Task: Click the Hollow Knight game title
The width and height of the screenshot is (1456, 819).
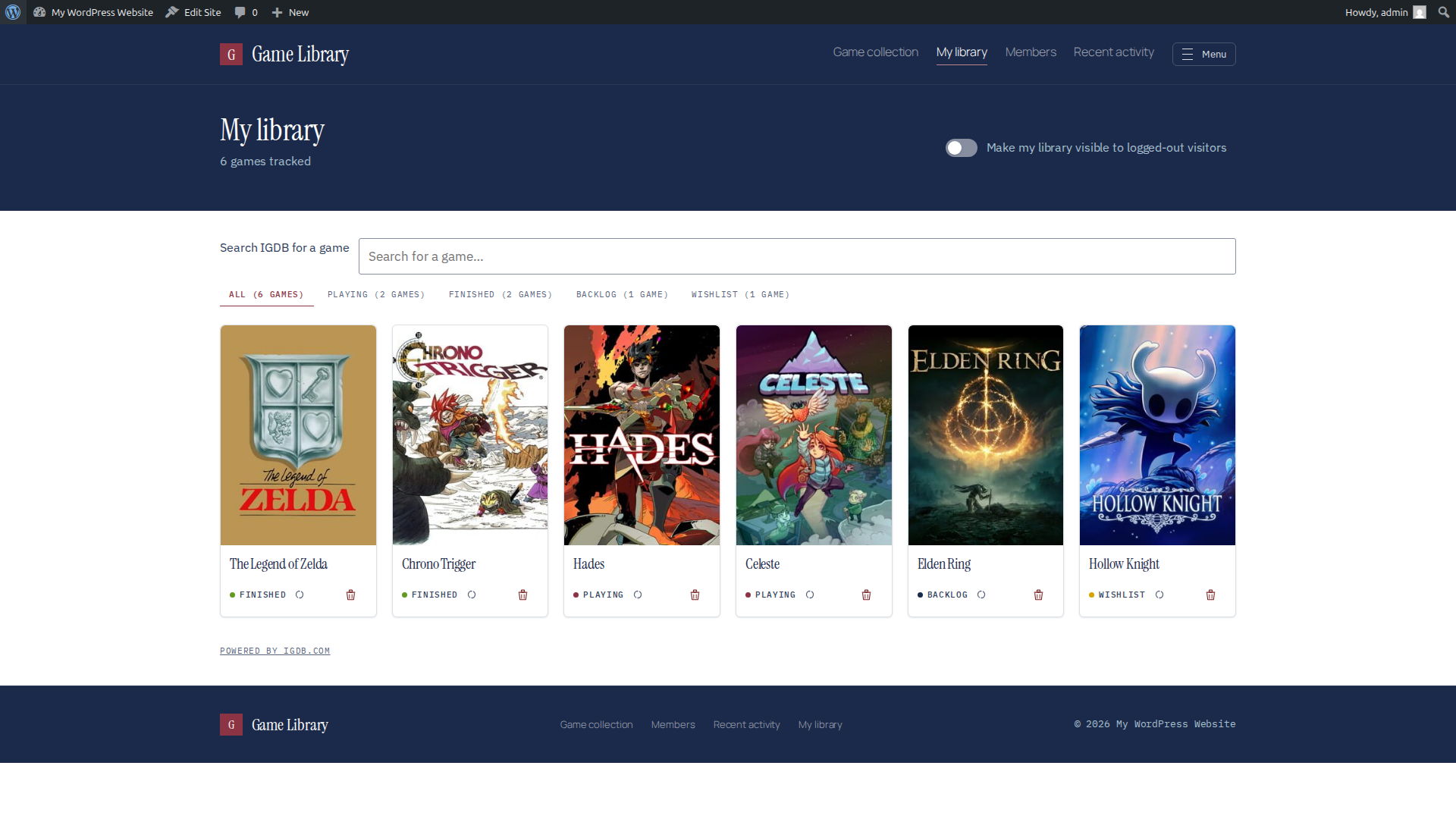Action: pyautogui.click(x=1124, y=564)
